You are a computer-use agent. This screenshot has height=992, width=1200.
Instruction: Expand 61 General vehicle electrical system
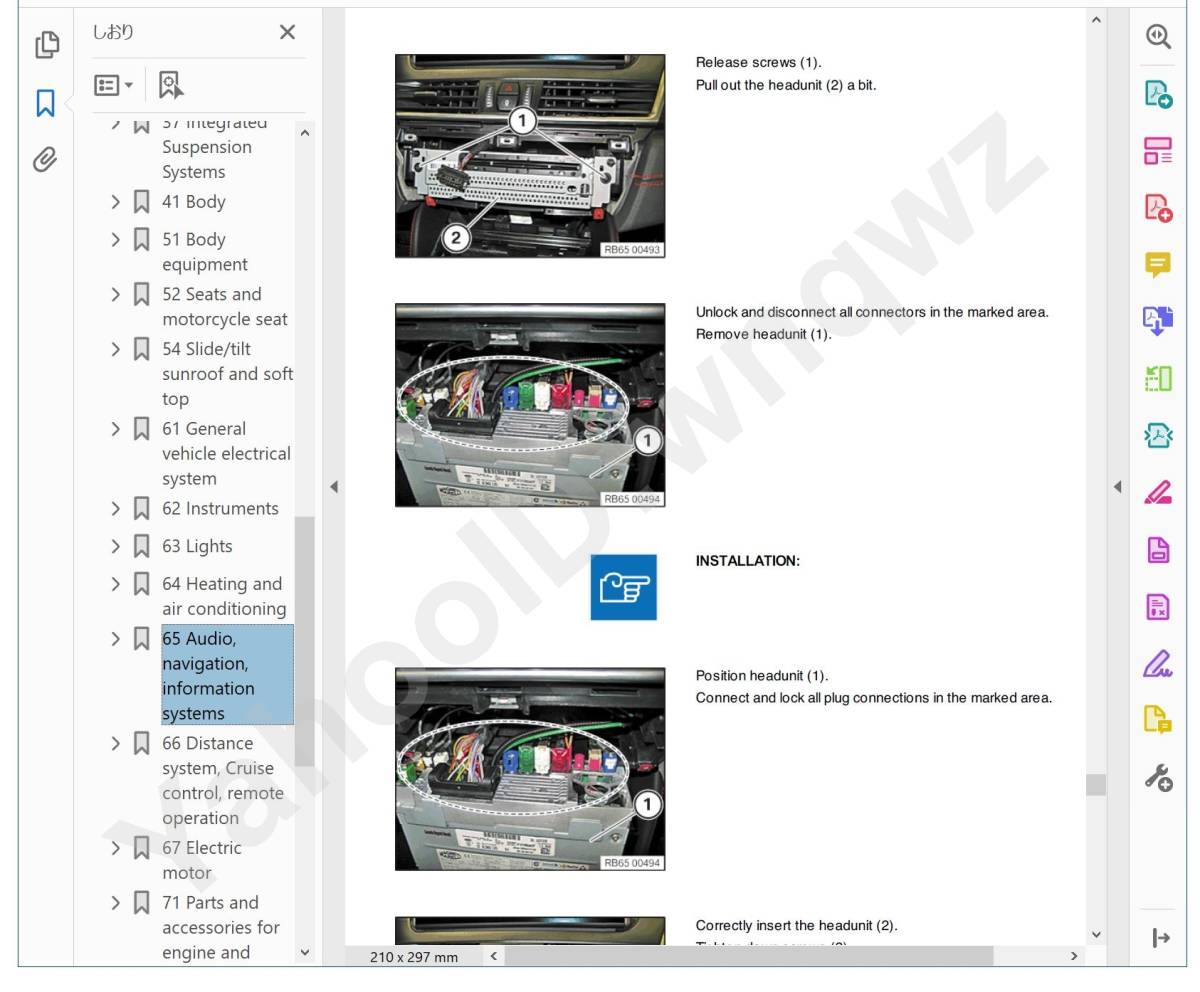116,429
